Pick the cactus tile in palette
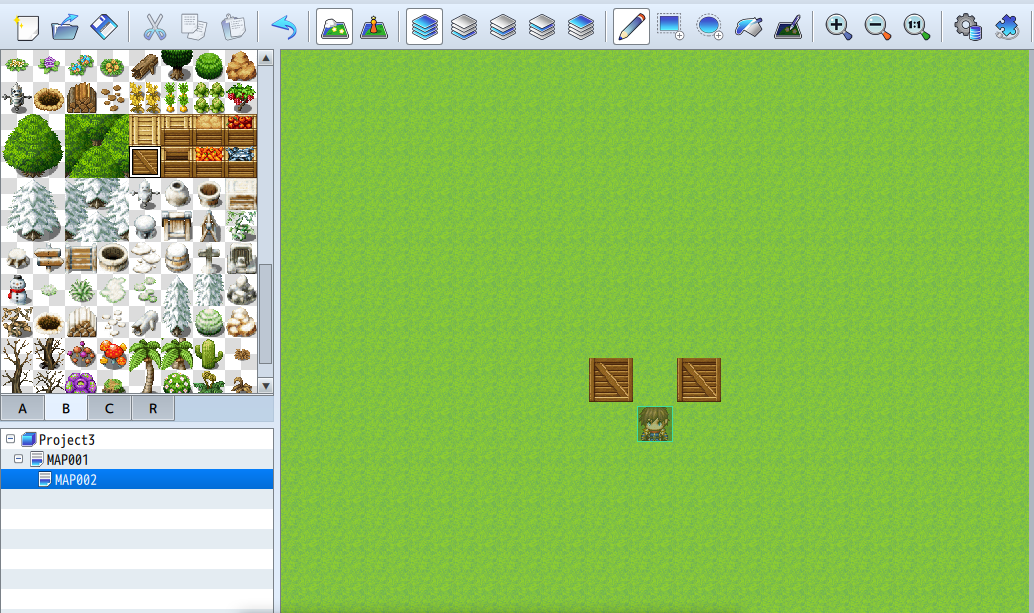1034x613 pixels. [209, 355]
